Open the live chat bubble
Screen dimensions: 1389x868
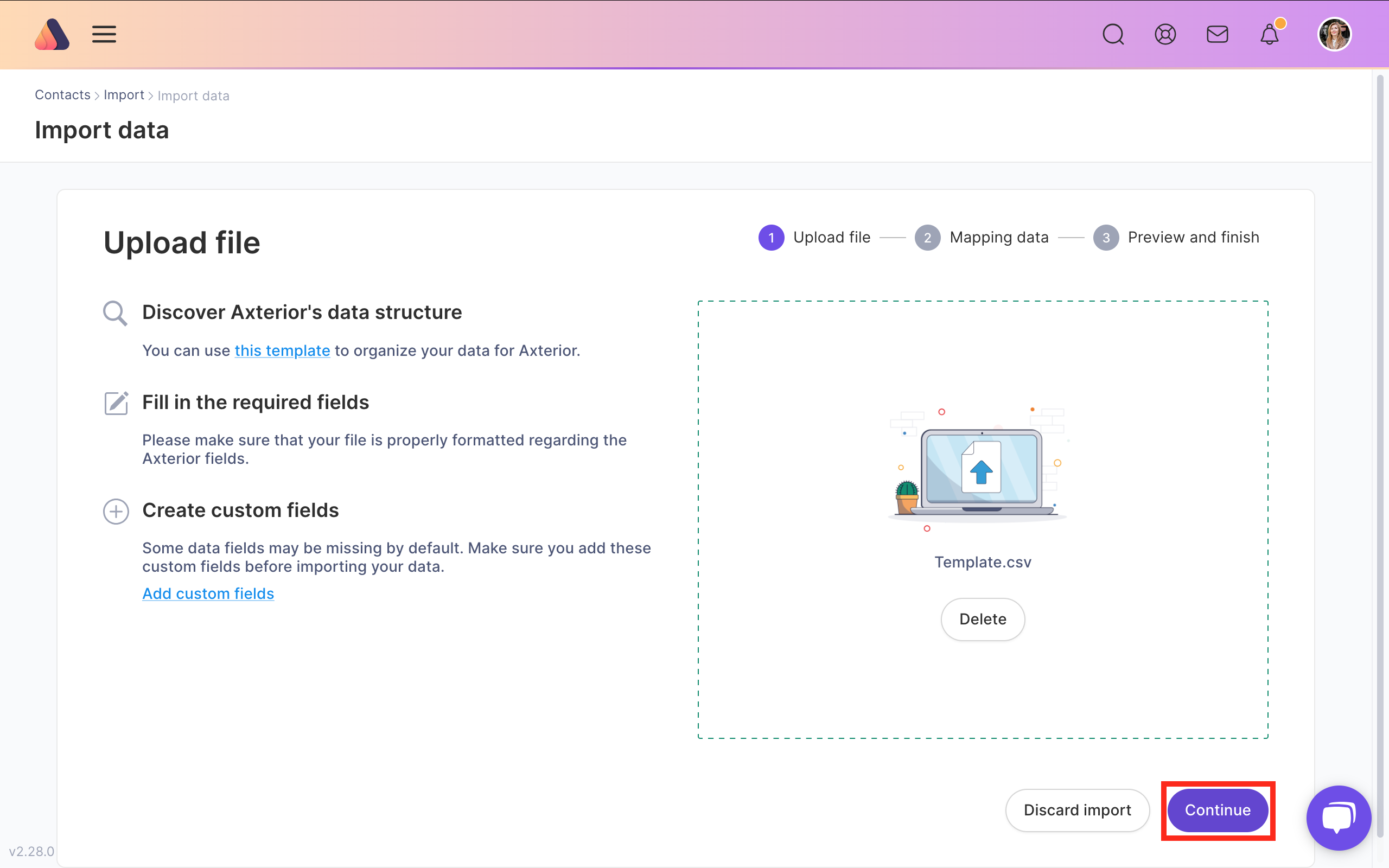1339,818
